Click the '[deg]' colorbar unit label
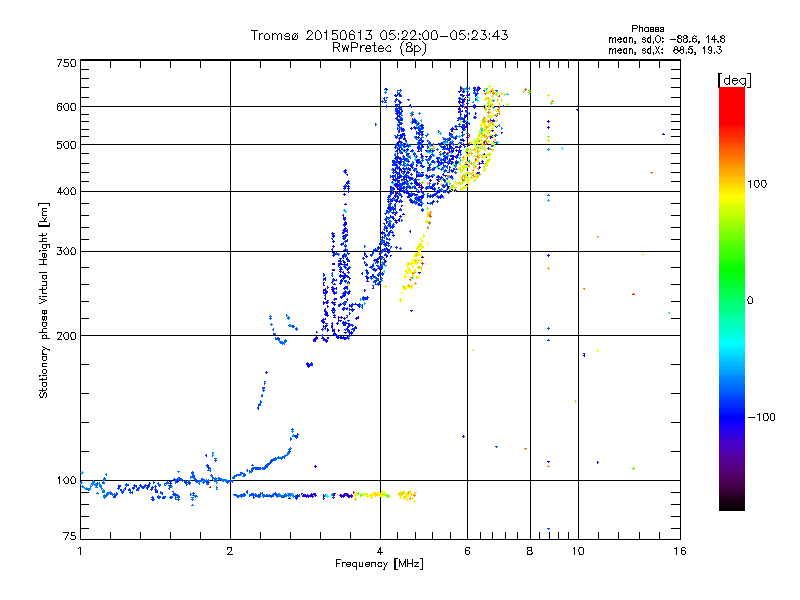800x600 pixels. 734,80
